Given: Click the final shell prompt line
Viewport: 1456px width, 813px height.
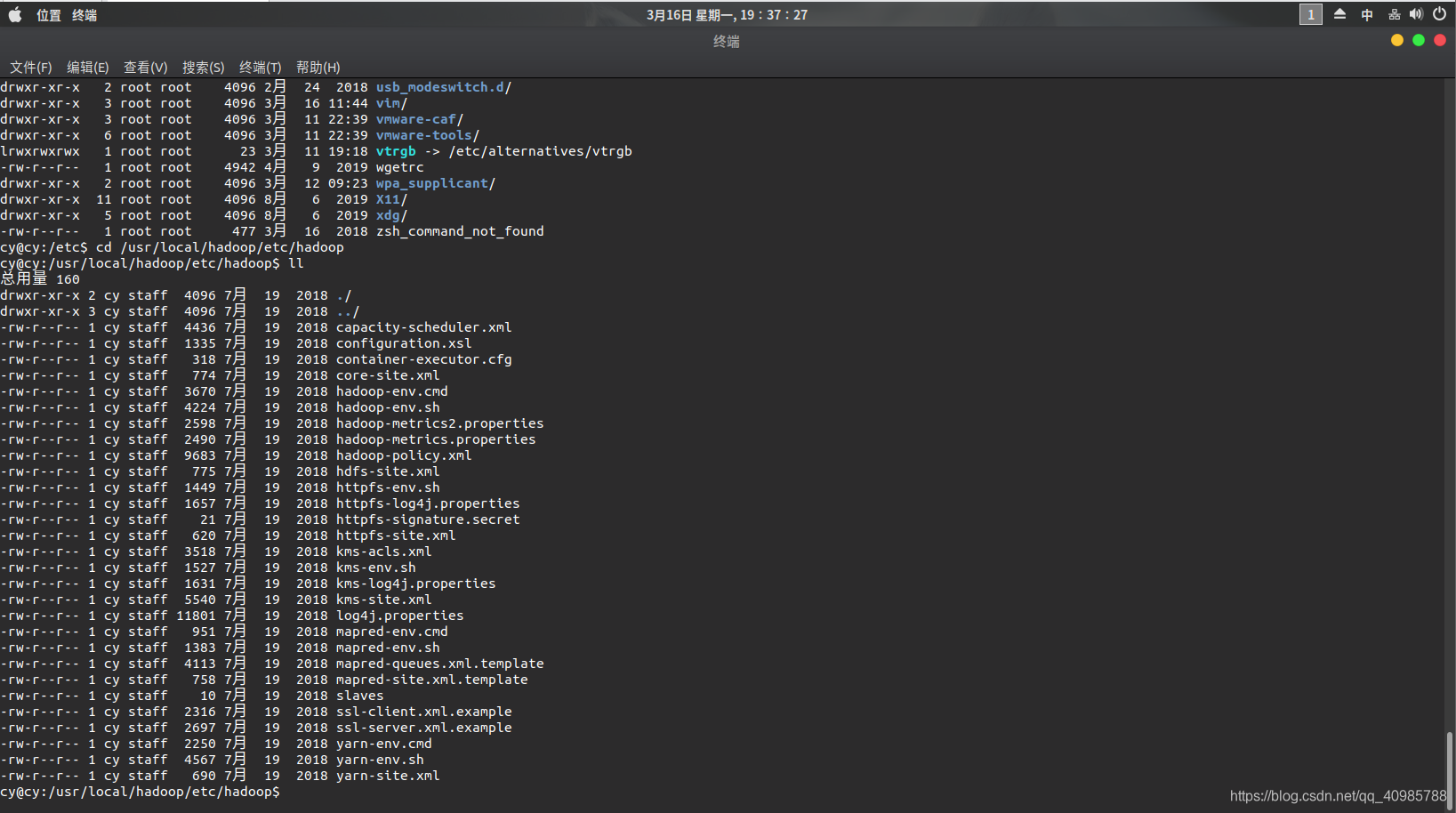Looking at the screenshot, I should 141,792.
